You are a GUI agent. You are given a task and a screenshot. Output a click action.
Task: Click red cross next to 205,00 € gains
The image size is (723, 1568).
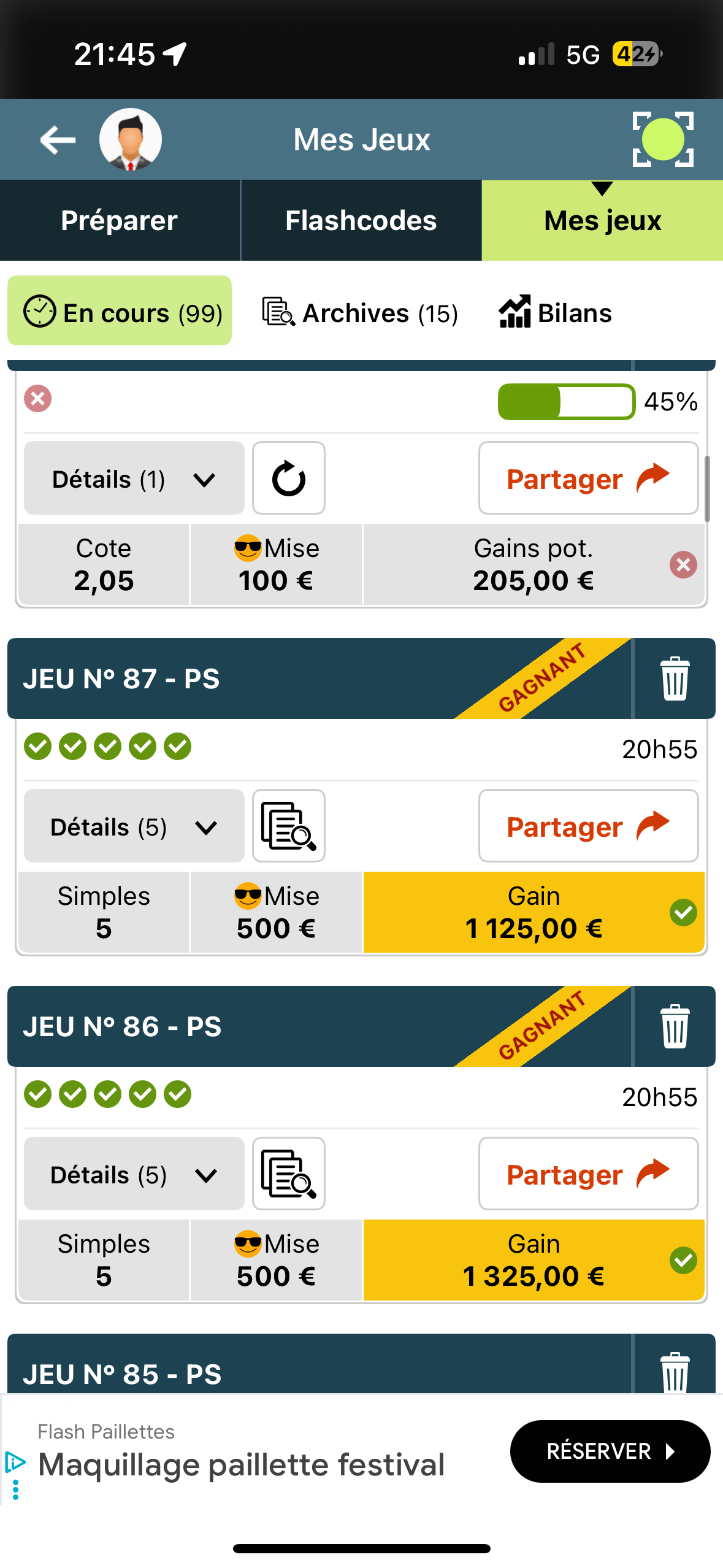(x=683, y=565)
